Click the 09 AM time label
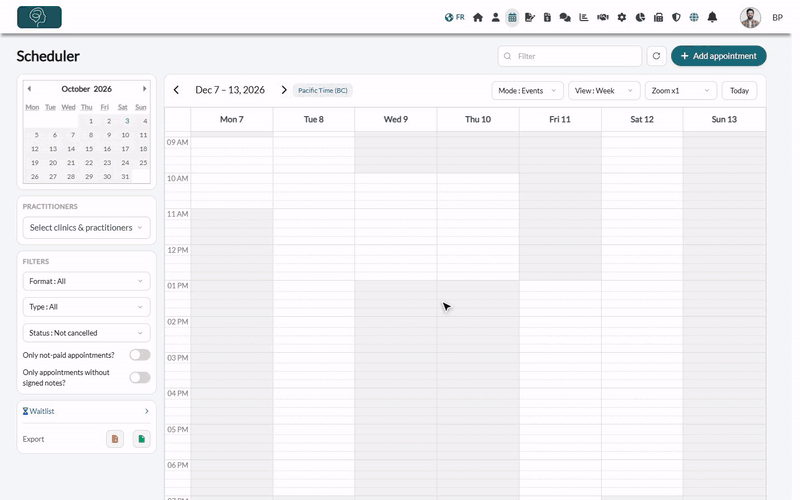The width and height of the screenshot is (800, 500). tap(178, 142)
